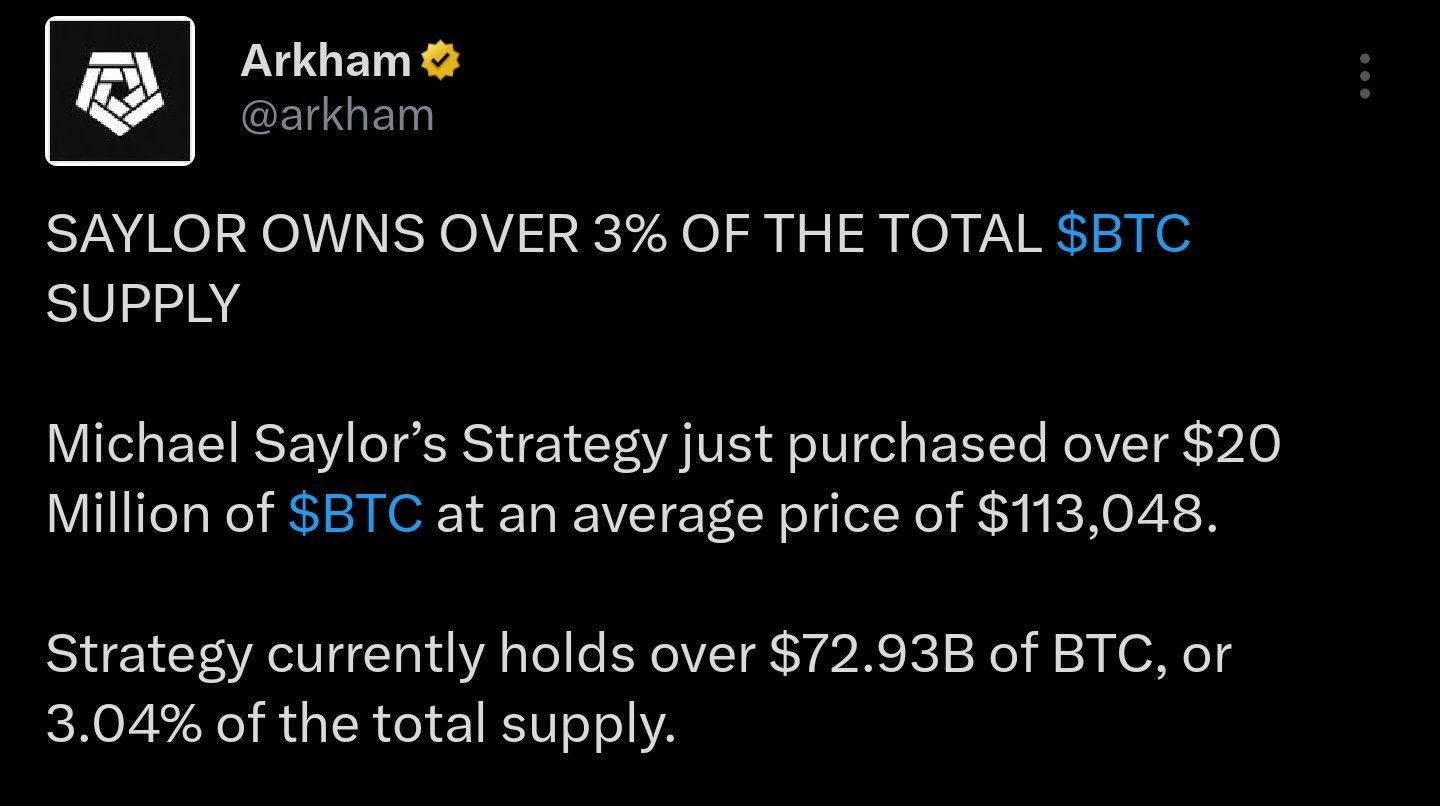
Task: Click the $BTC cashtag after "Million of"
Action: (355, 513)
